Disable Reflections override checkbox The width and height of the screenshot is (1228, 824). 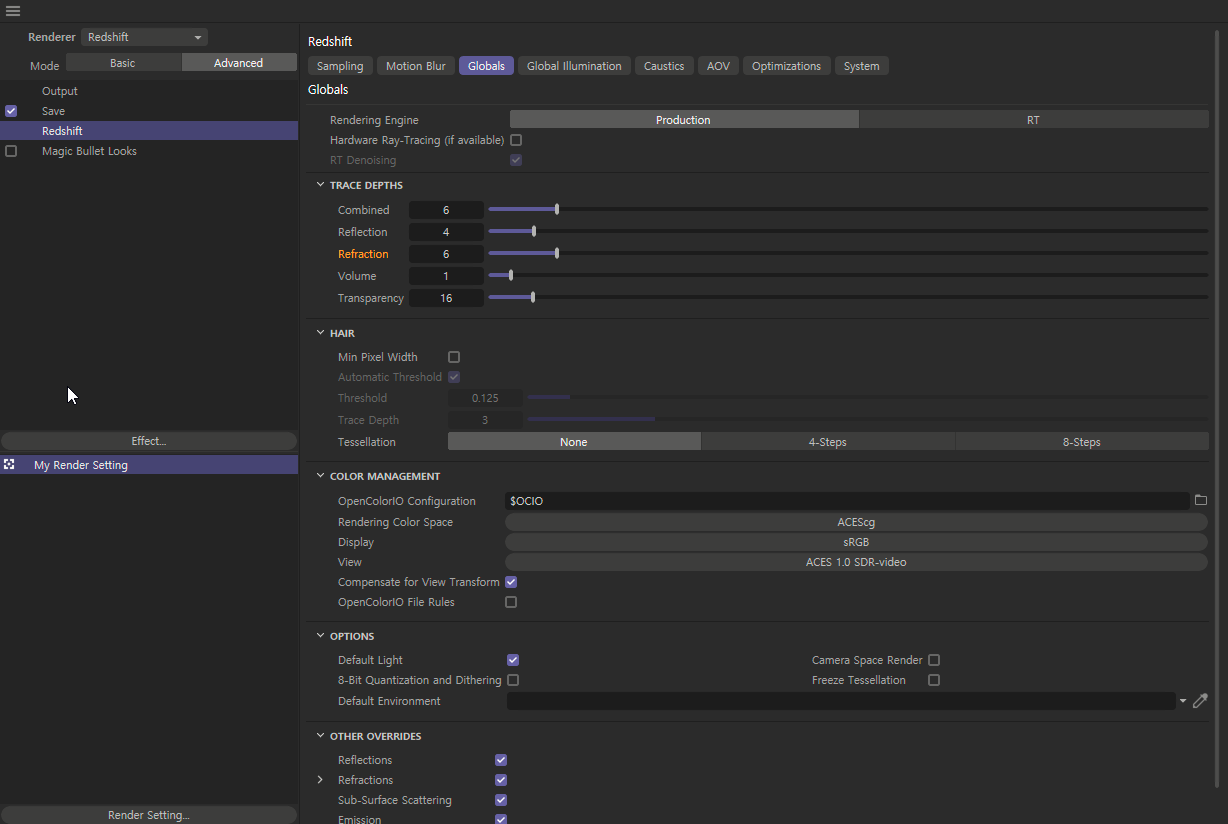point(501,760)
